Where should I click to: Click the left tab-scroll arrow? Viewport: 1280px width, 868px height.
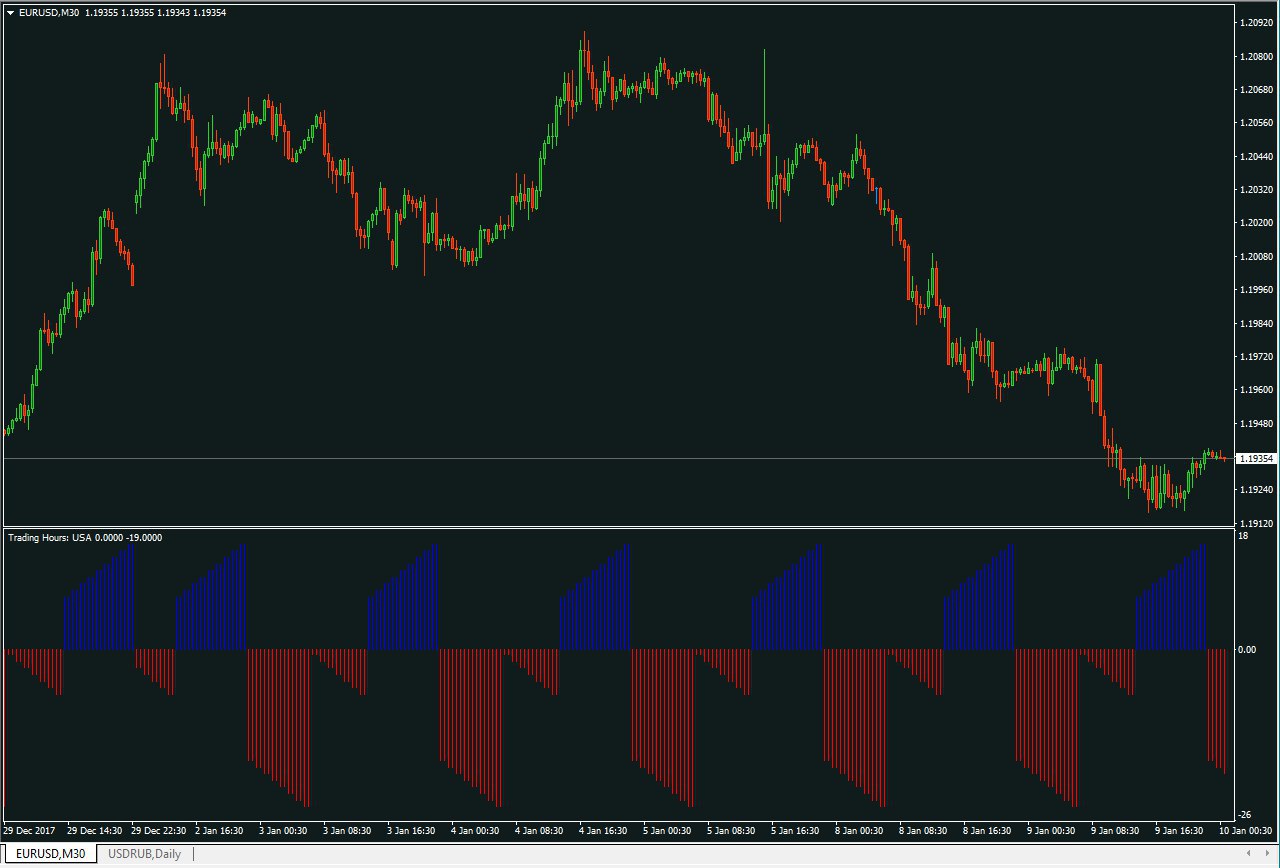pos(1247,853)
